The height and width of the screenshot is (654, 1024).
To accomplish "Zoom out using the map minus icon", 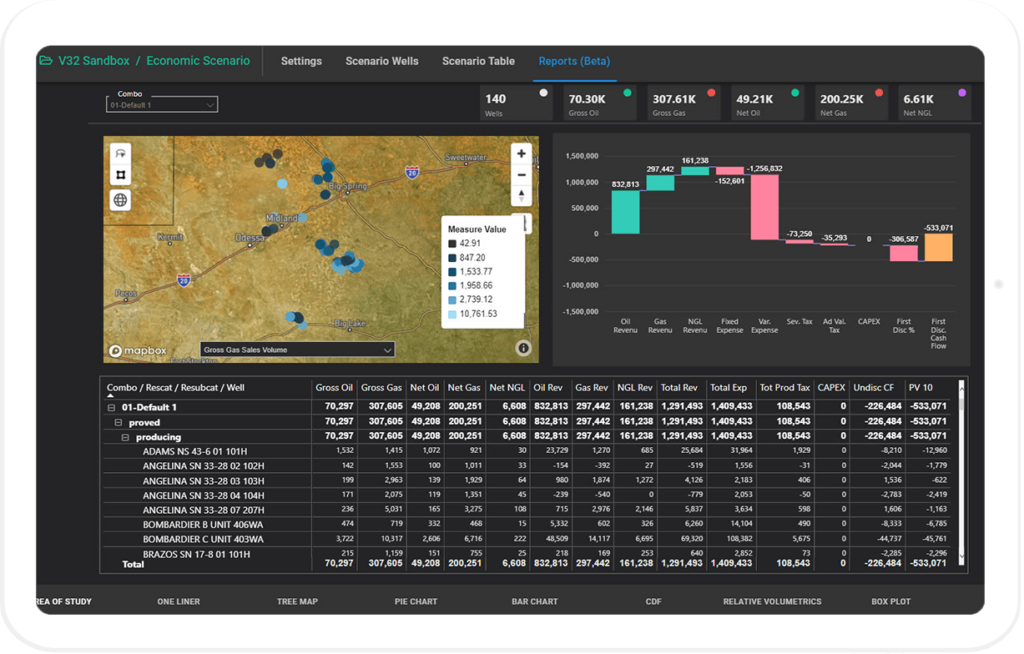I will (x=520, y=175).
